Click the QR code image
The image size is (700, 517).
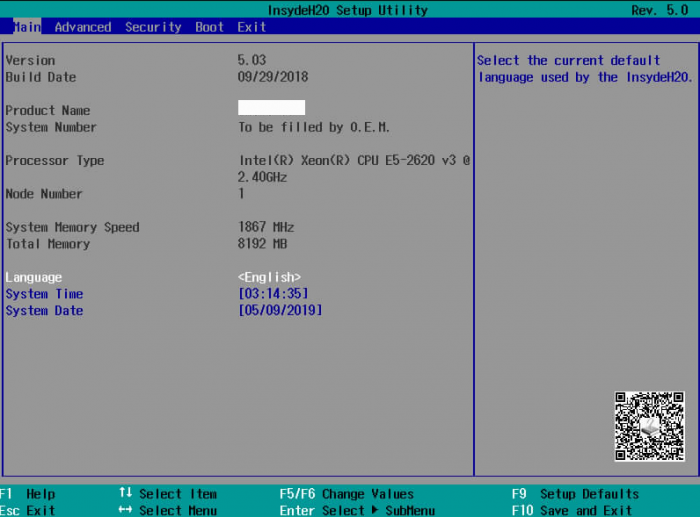tap(649, 427)
